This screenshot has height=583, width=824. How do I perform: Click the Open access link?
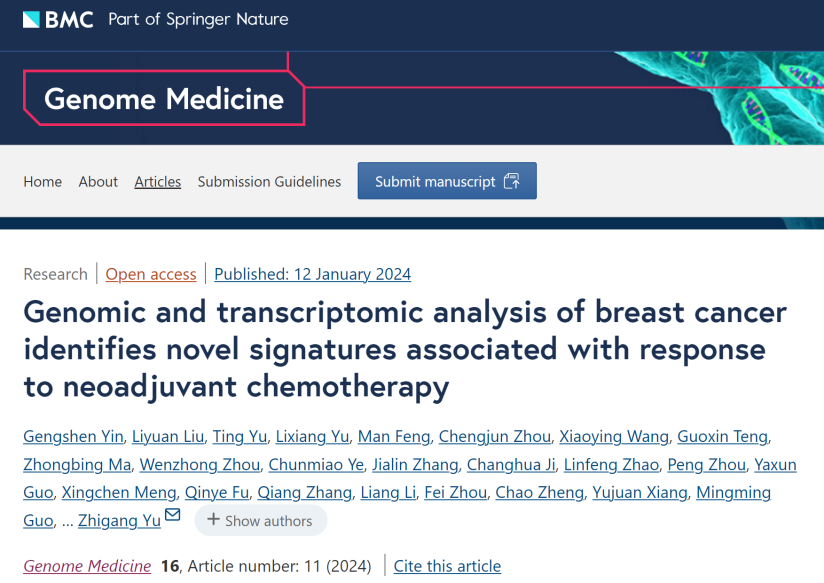coord(151,274)
